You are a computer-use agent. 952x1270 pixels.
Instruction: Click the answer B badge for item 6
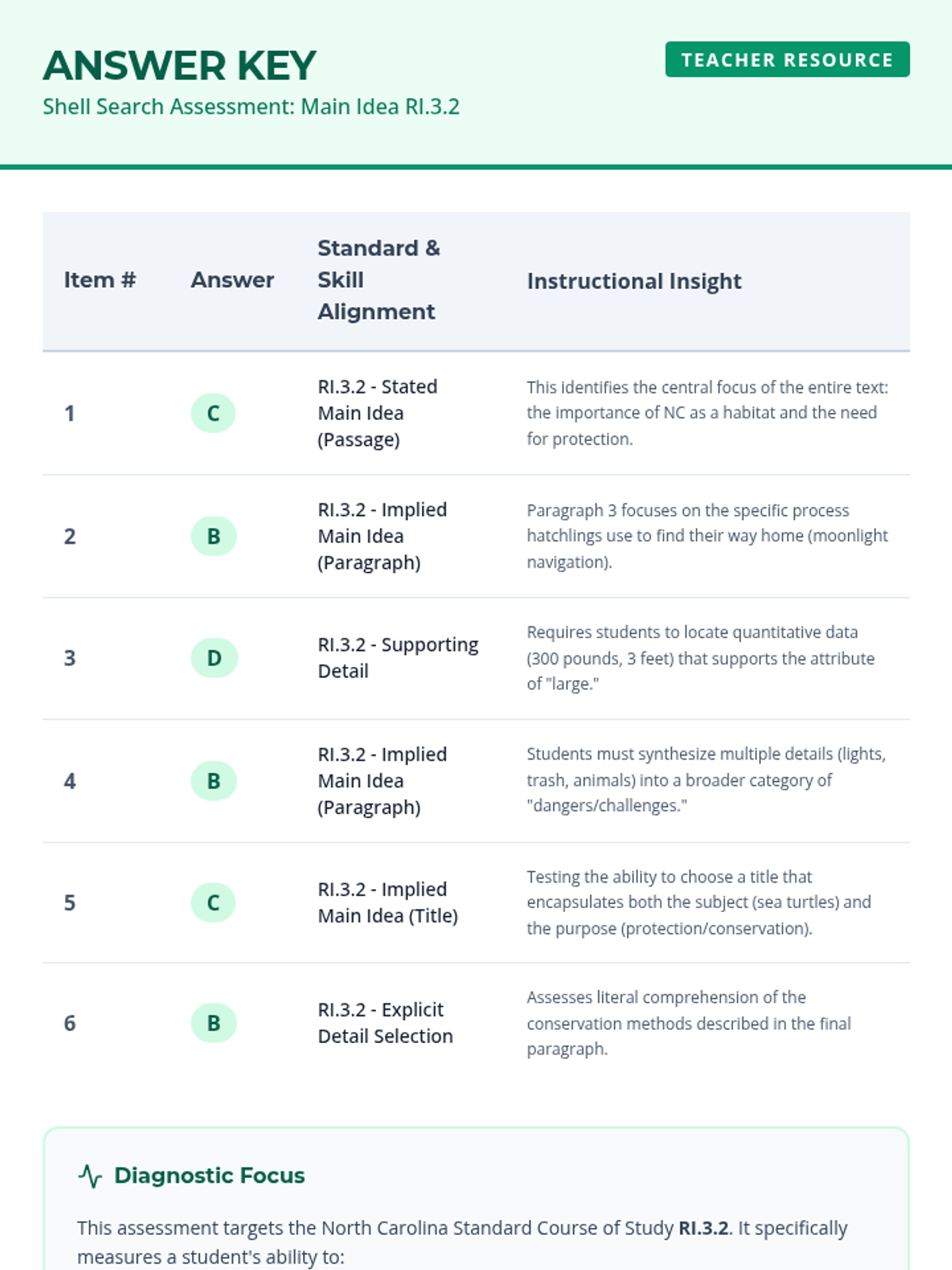click(x=213, y=1023)
